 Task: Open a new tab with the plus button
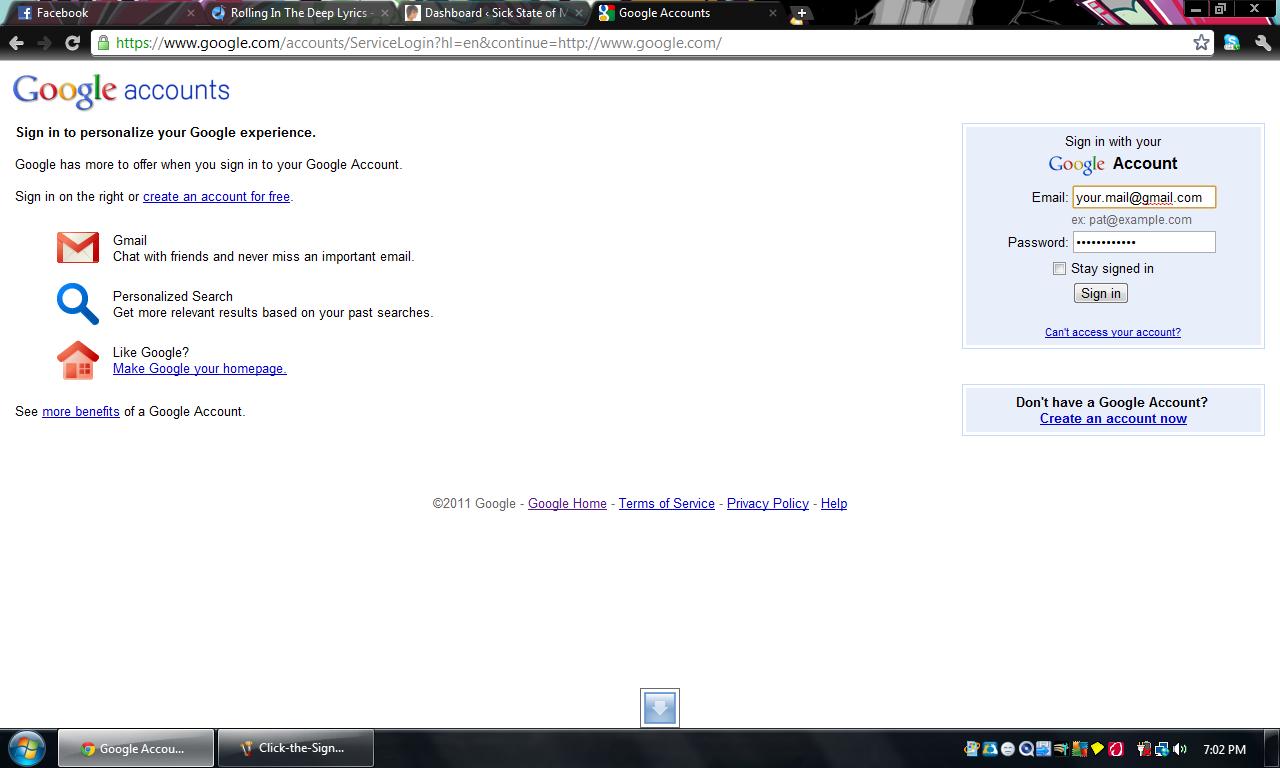tap(800, 13)
